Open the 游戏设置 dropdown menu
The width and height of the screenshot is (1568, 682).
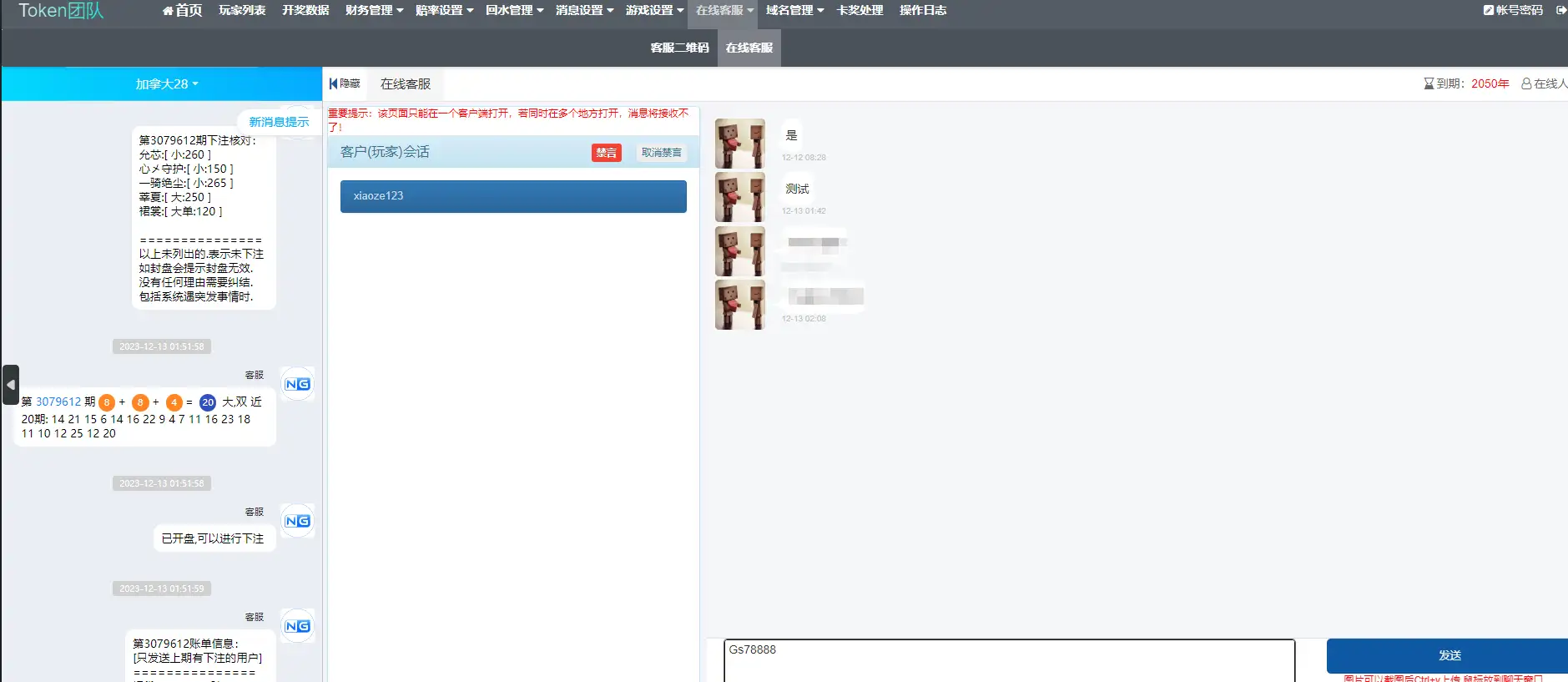[x=654, y=11]
